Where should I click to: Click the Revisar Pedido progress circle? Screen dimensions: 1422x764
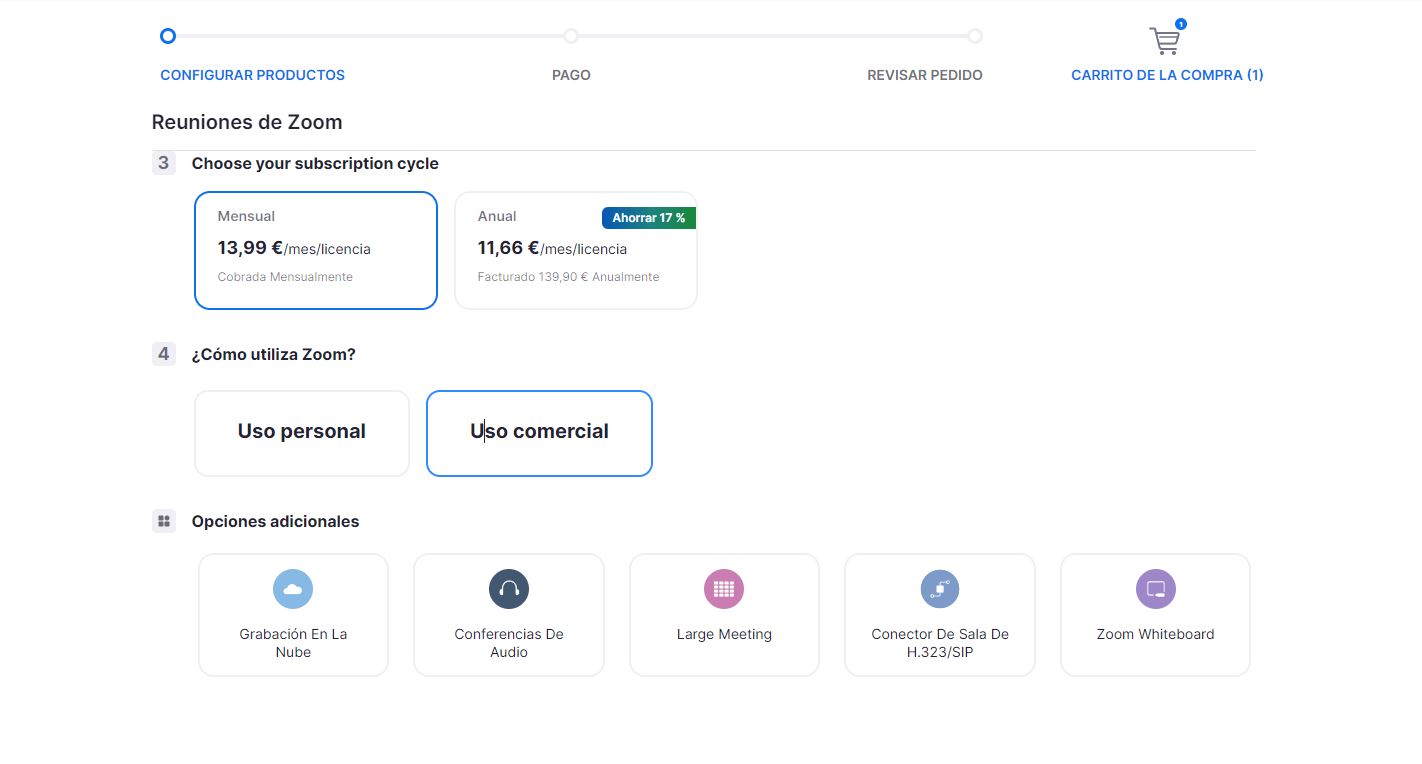(975, 36)
